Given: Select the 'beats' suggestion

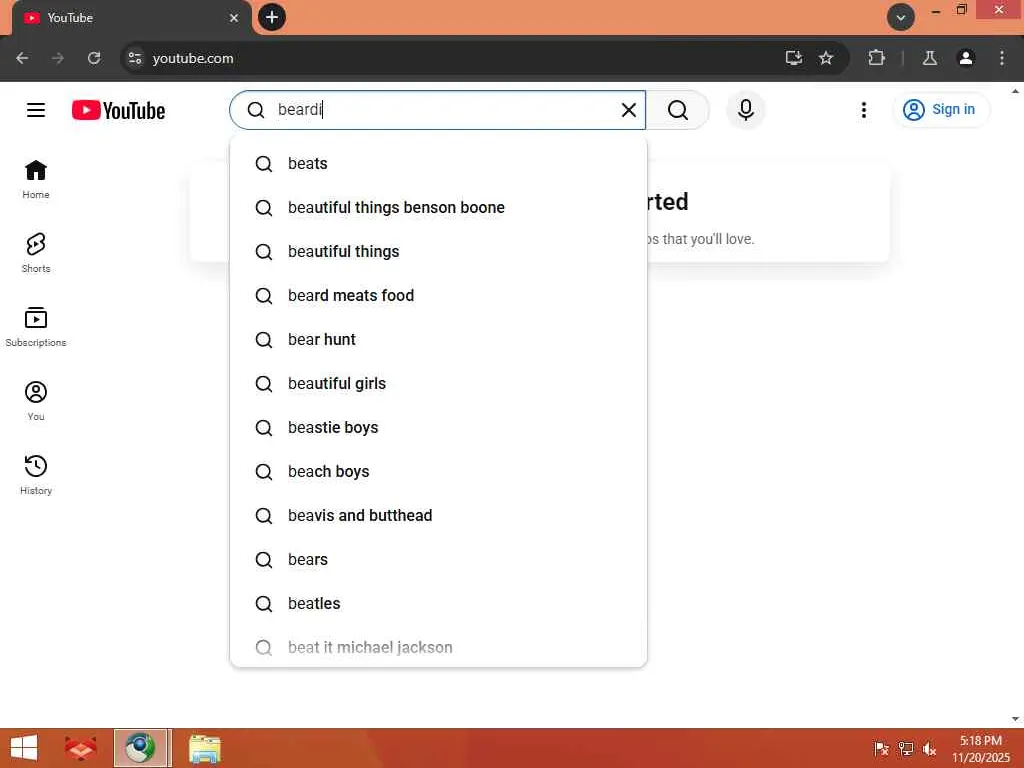Looking at the screenshot, I should (438, 163).
